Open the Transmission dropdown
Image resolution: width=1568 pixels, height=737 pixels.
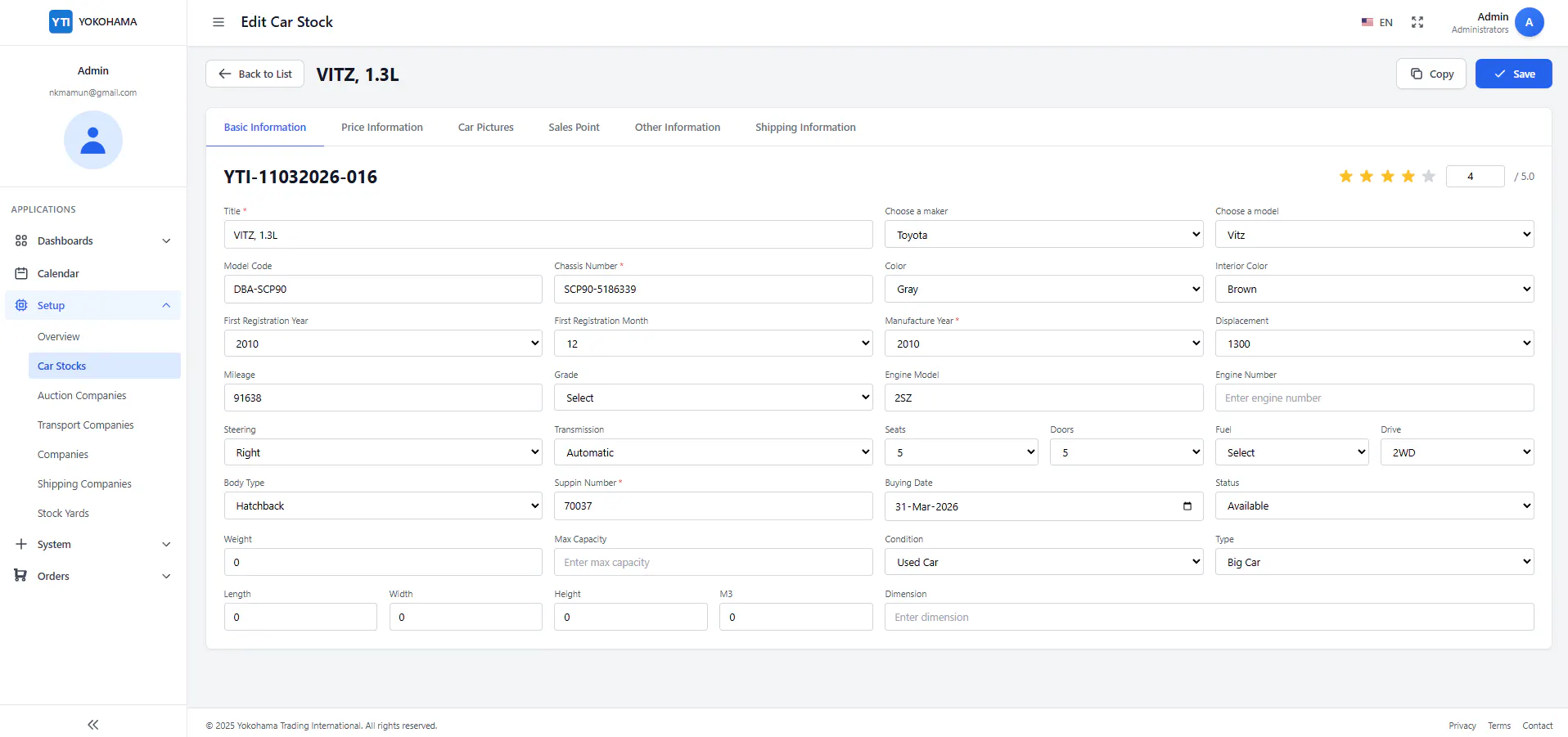[x=713, y=452]
